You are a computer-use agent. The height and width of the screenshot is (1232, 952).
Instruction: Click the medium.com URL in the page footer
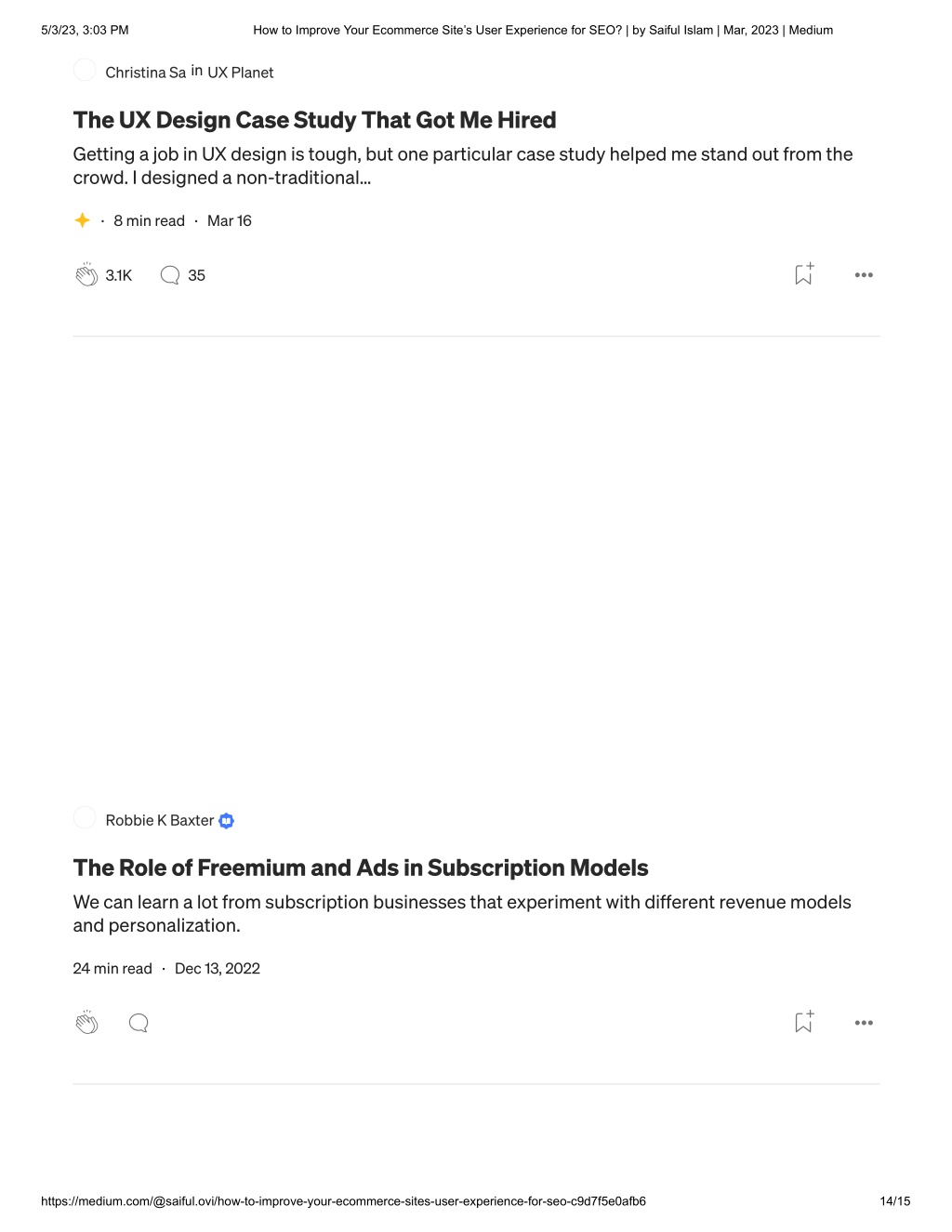(x=343, y=1201)
